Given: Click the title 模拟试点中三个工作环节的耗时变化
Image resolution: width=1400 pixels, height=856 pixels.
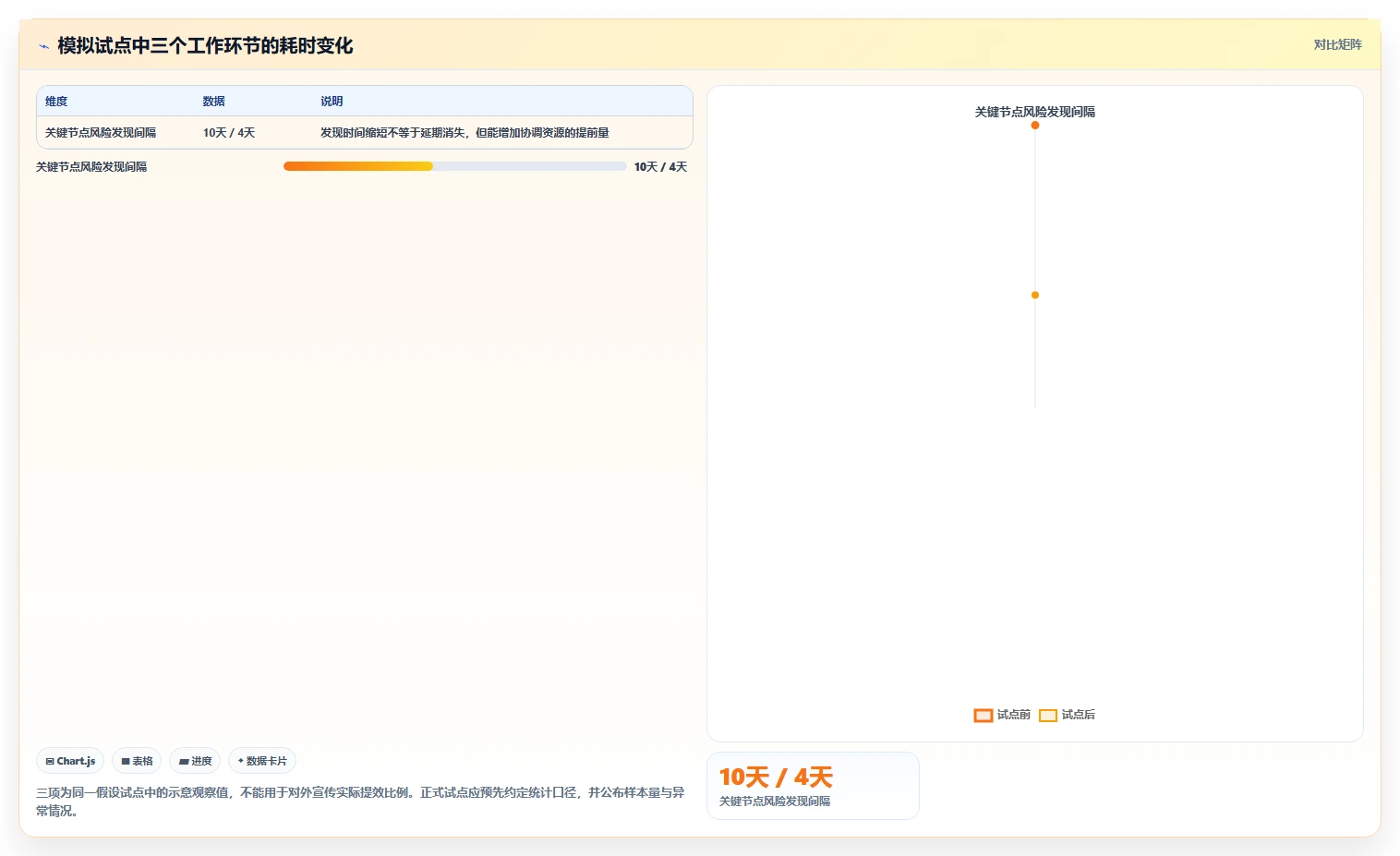Looking at the screenshot, I should [x=205, y=46].
